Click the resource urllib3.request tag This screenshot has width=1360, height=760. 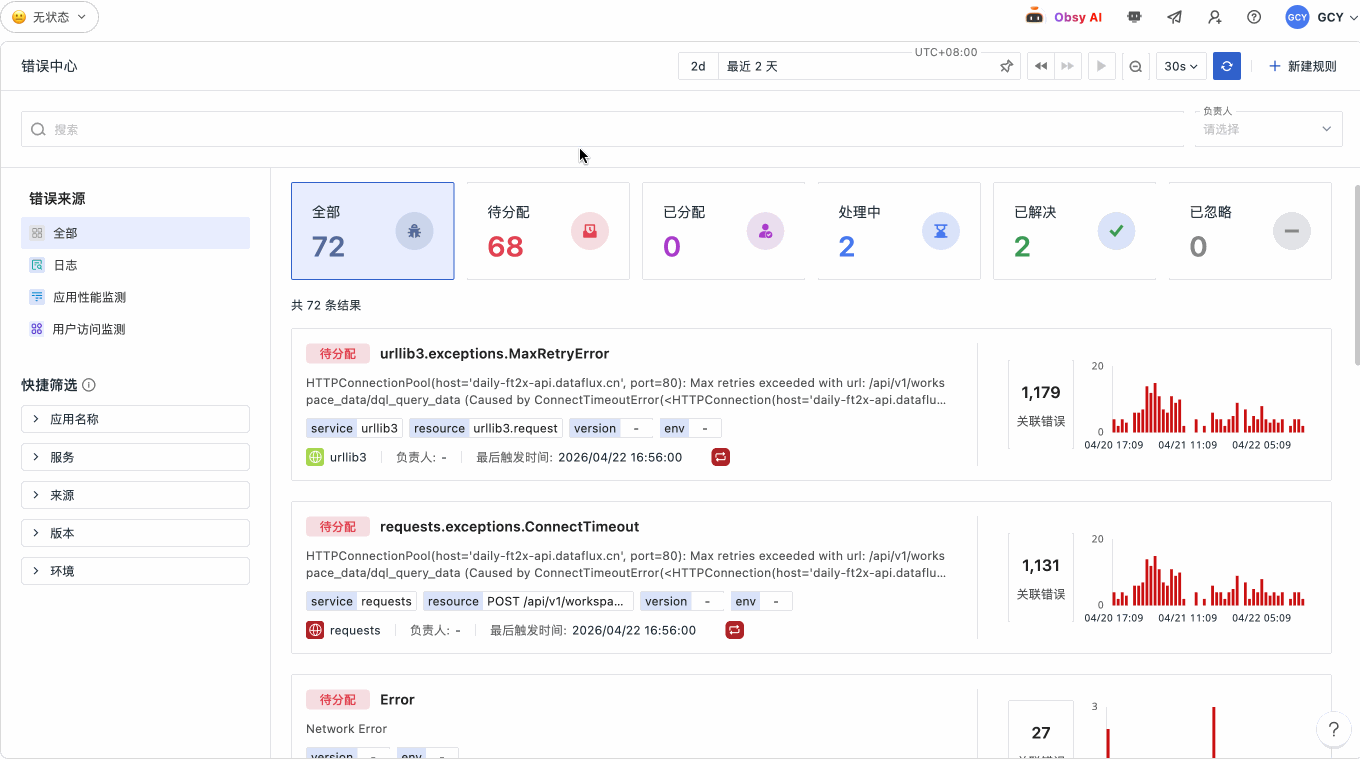(485, 428)
